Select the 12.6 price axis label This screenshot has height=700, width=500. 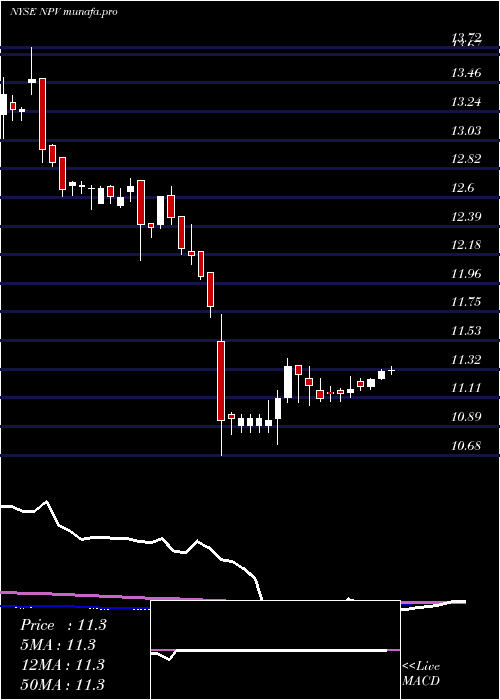(x=463, y=188)
